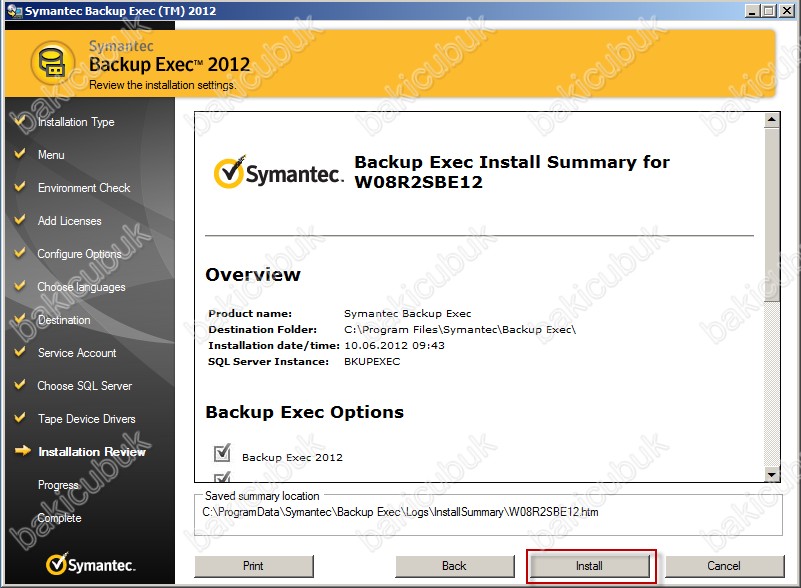Image resolution: width=801 pixels, height=588 pixels.
Task: Click the summary scrollbar up arrow
Action: pos(772,120)
